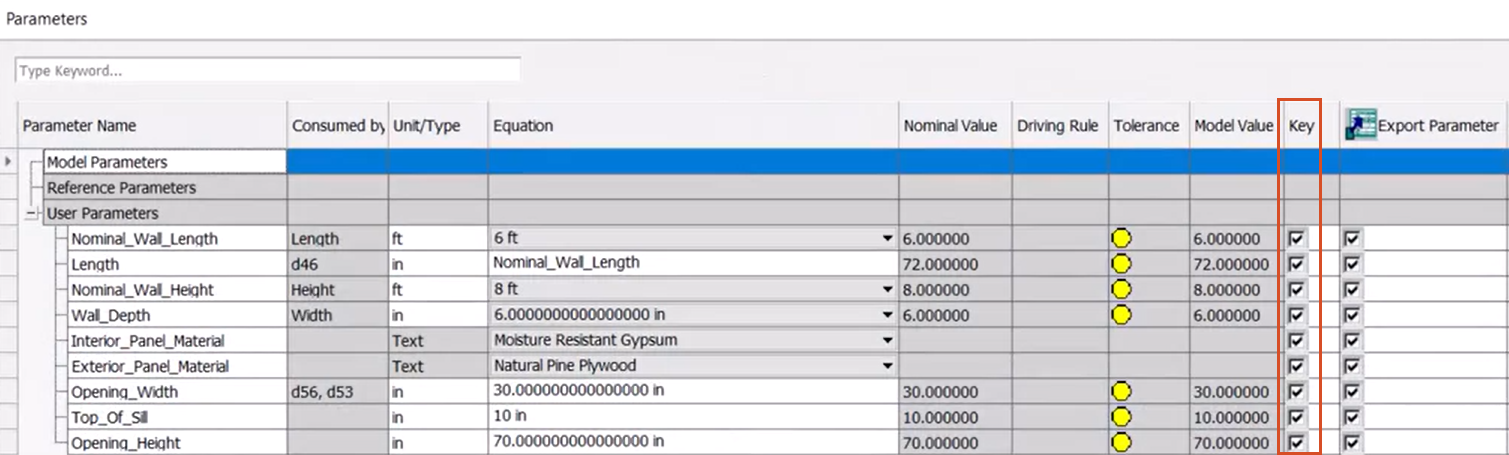Uncheck Export Parameter for Interior_Panel_Material

pyautogui.click(x=1353, y=341)
